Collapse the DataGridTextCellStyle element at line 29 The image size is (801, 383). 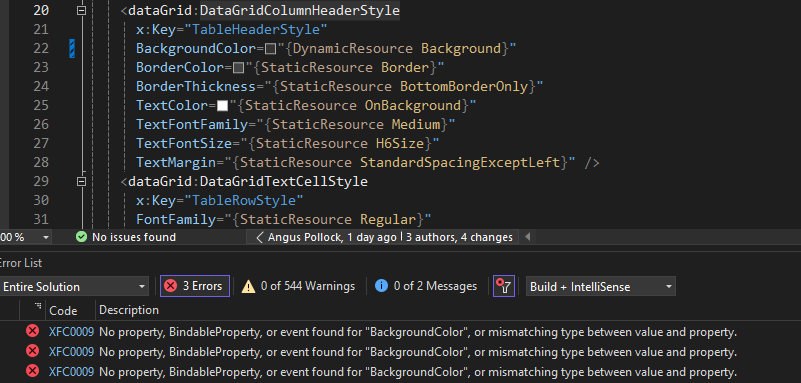pyautogui.click(x=81, y=181)
